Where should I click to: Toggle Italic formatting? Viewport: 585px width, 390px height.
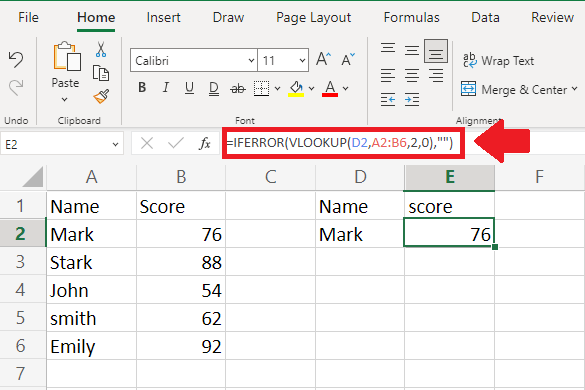[166, 88]
